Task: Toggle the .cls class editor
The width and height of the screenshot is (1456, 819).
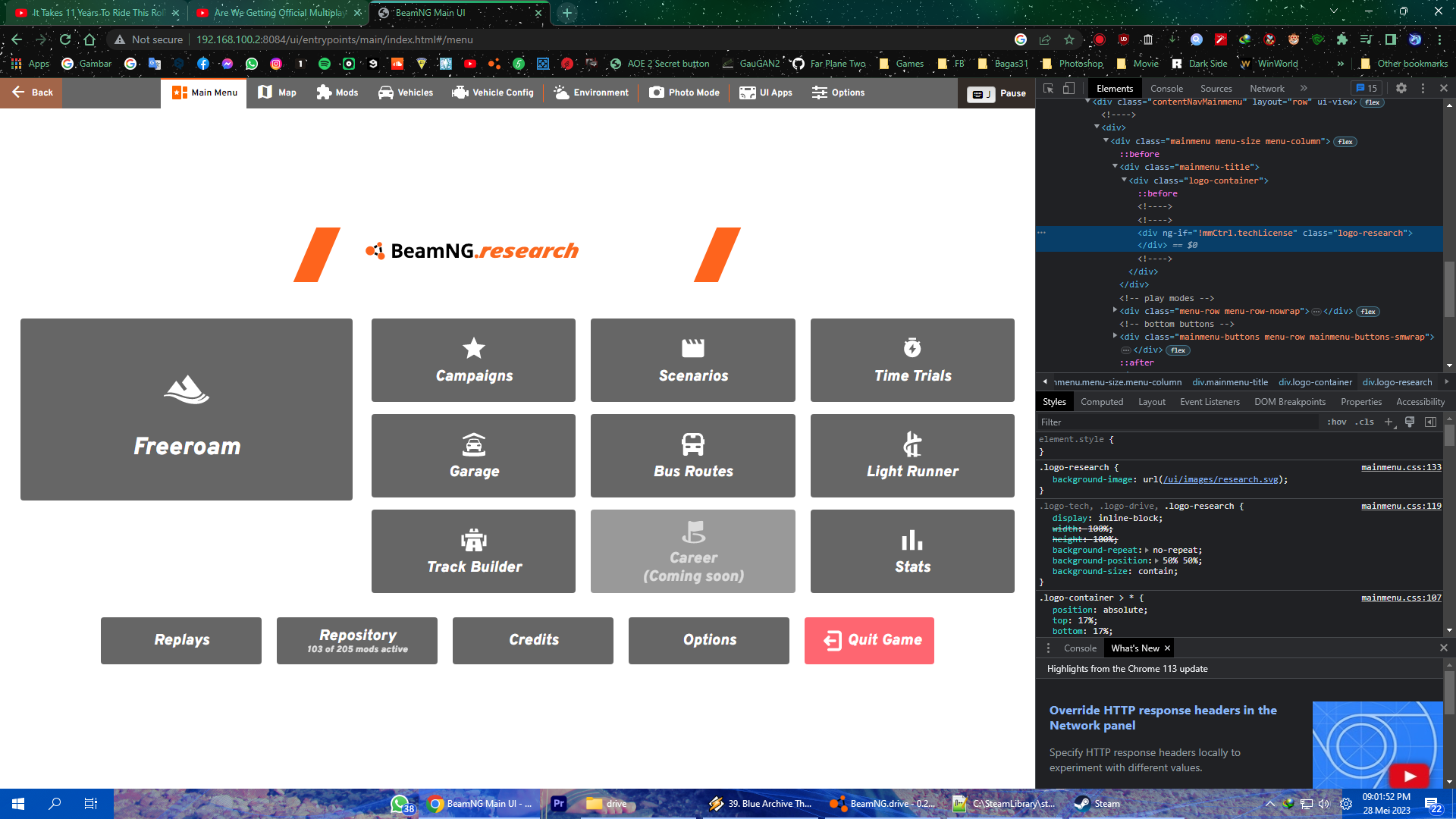Action: 1366,422
